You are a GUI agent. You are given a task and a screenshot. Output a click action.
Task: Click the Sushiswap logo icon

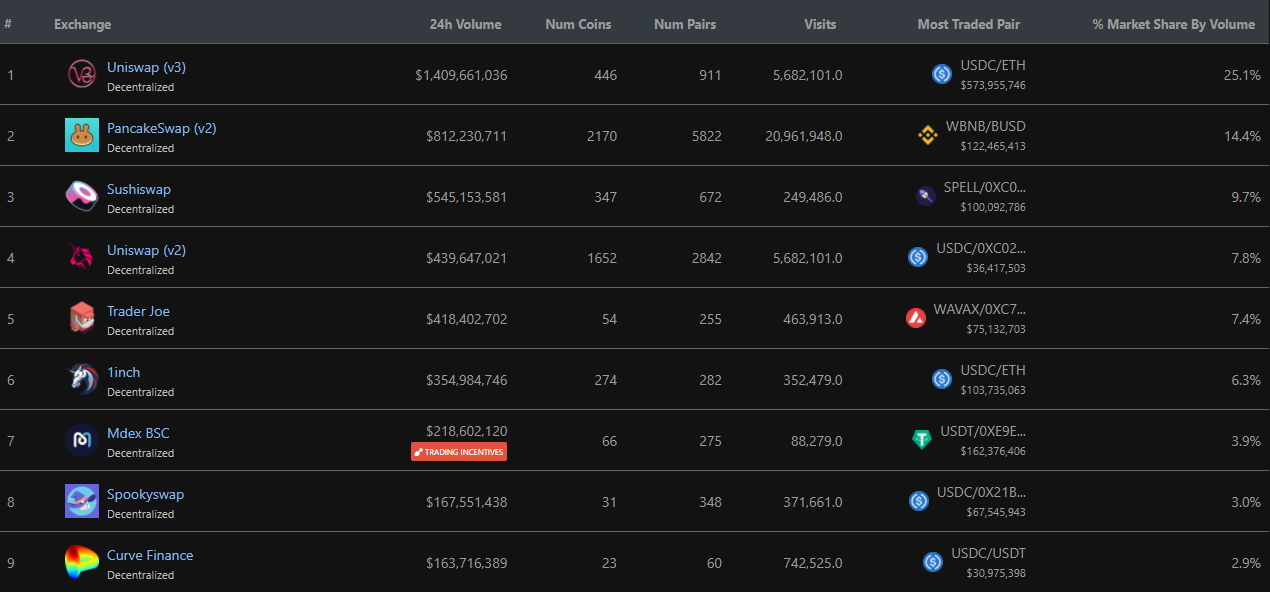(82, 196)
